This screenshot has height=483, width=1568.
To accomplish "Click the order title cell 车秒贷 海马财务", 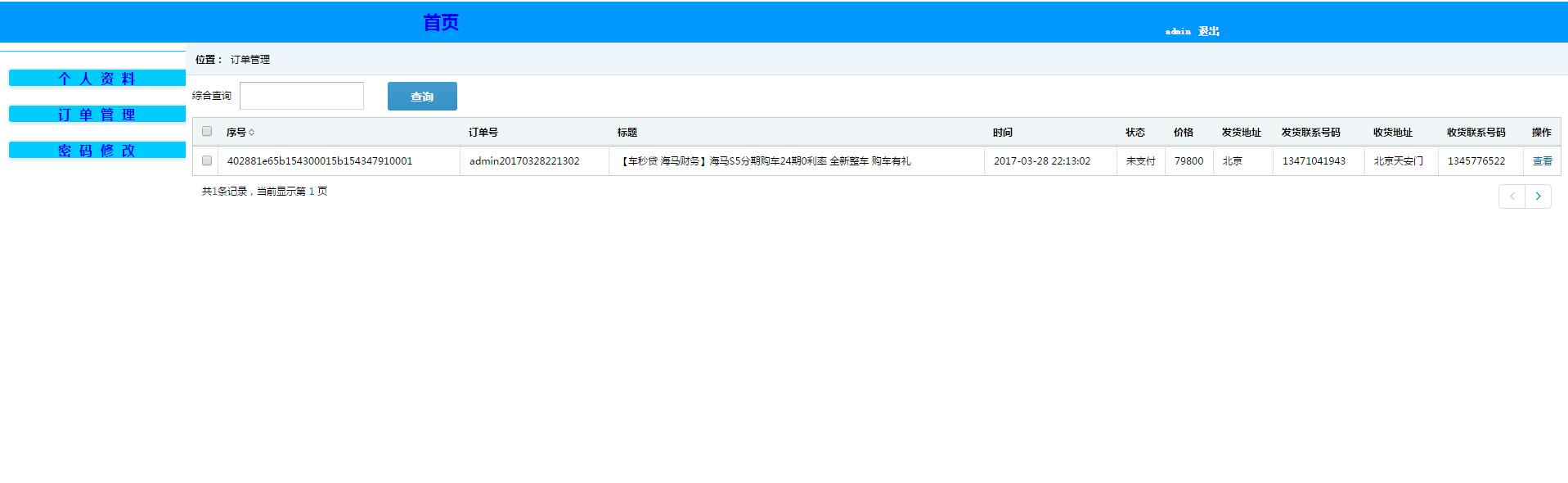I will pos(765,161).
